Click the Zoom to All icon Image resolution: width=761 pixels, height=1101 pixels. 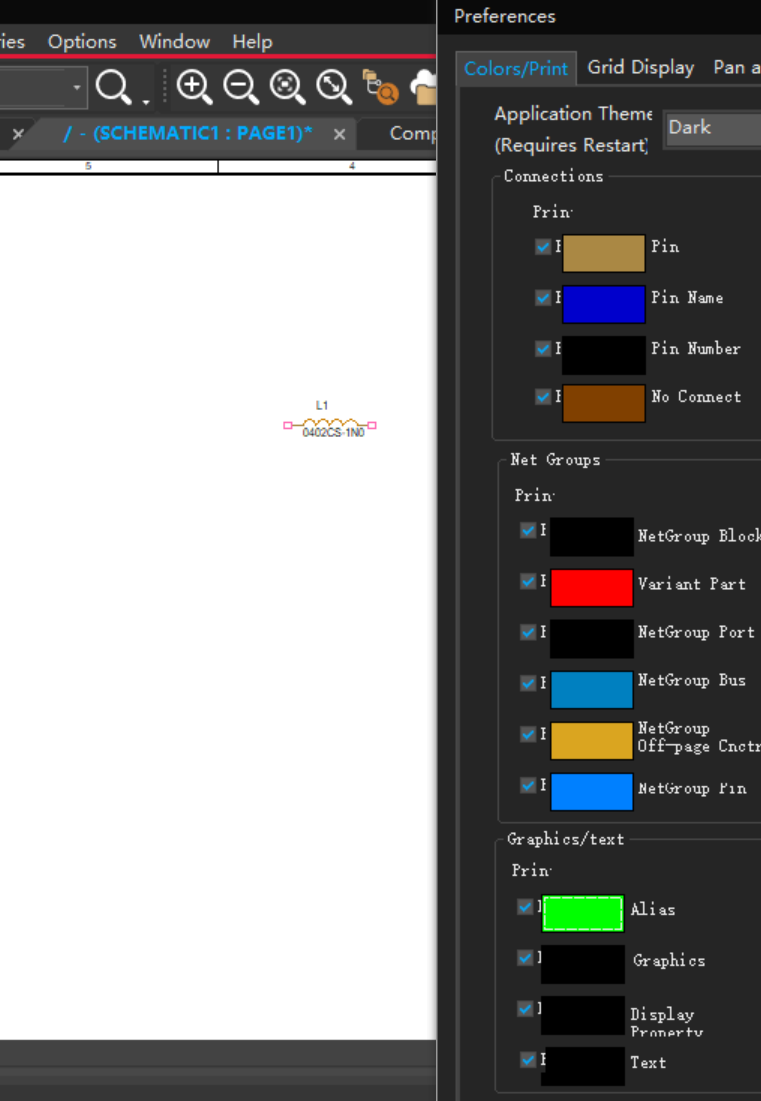tap(333, 88)
